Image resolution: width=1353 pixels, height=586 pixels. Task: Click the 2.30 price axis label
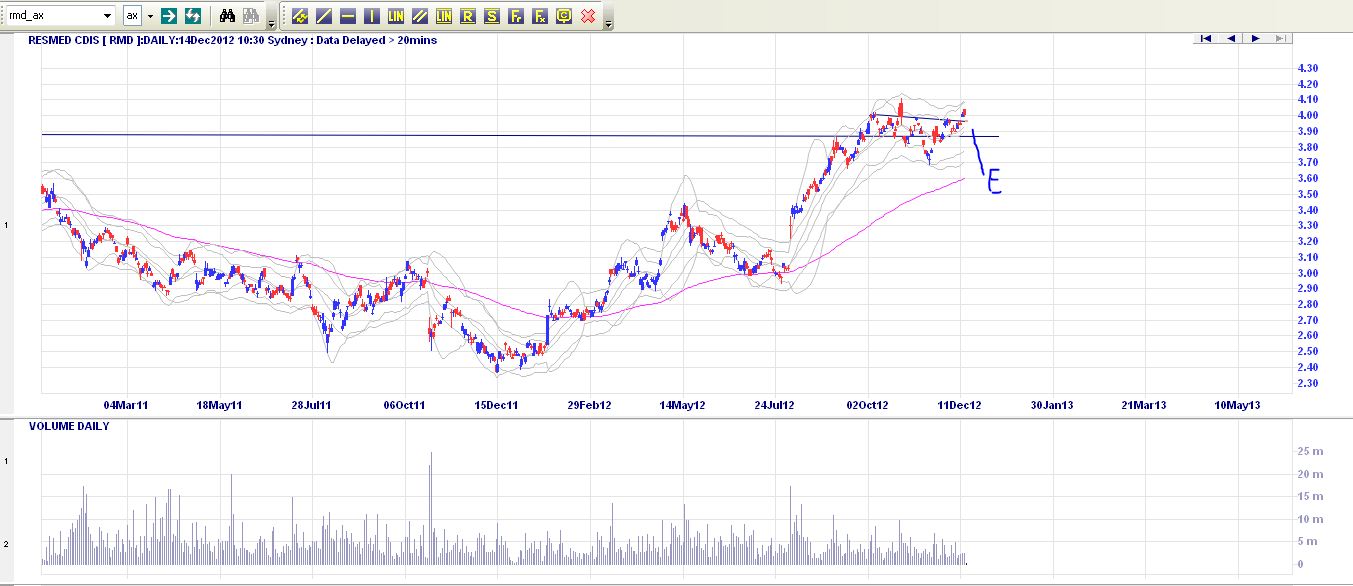coord(1307,383)
